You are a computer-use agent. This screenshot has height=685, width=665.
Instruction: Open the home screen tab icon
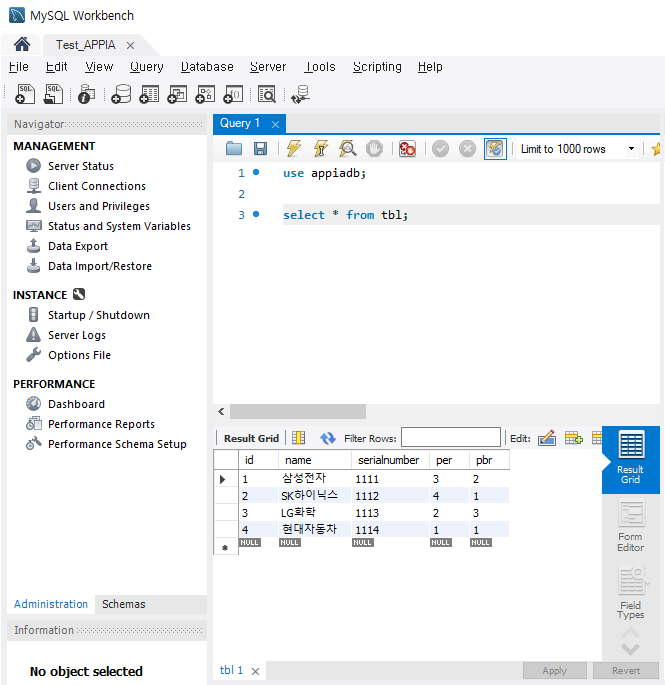coord(22,45)
